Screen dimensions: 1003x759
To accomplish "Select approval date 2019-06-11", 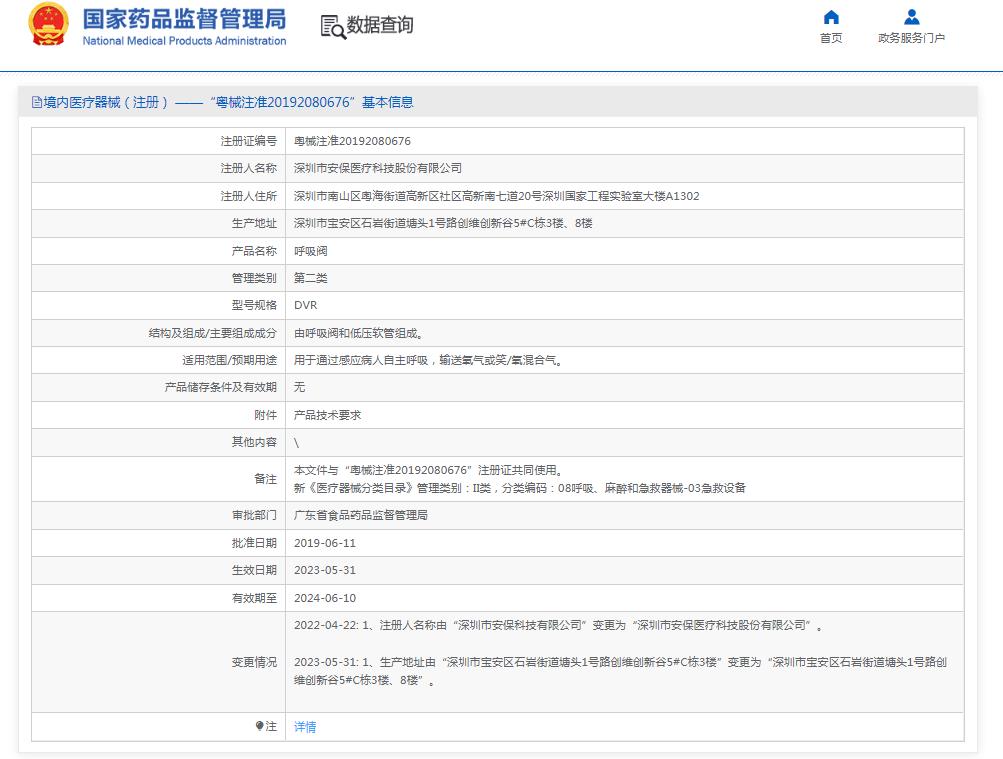I will (x=325, y=543).
